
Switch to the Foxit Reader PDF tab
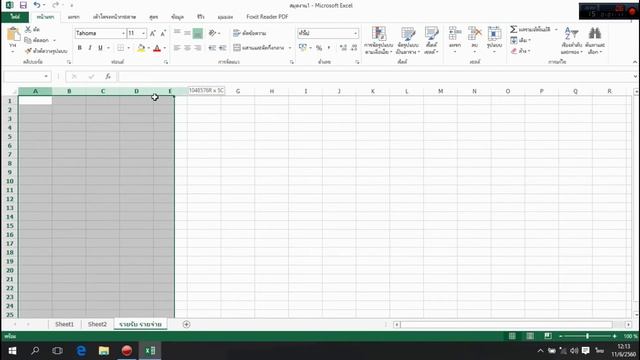point(267,17)
